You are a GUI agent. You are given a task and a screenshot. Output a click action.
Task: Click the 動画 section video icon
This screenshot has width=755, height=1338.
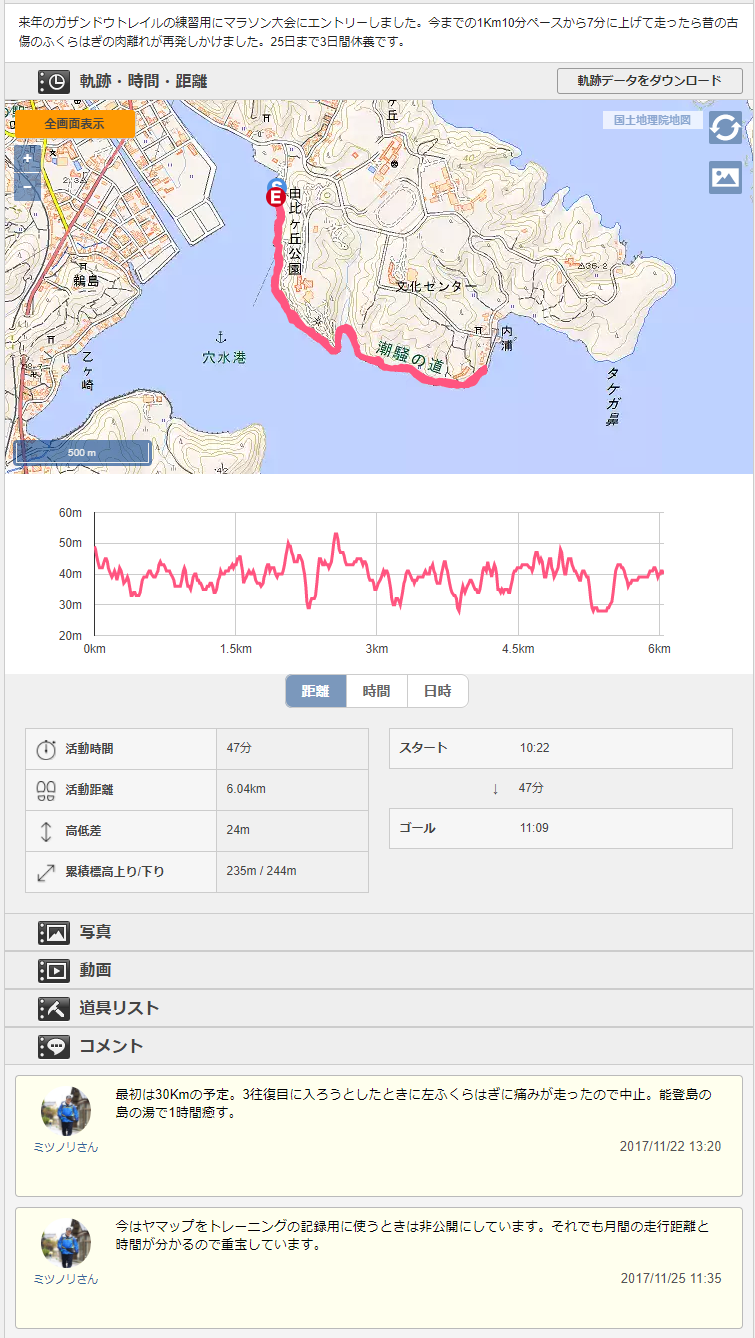click(53, 970)
